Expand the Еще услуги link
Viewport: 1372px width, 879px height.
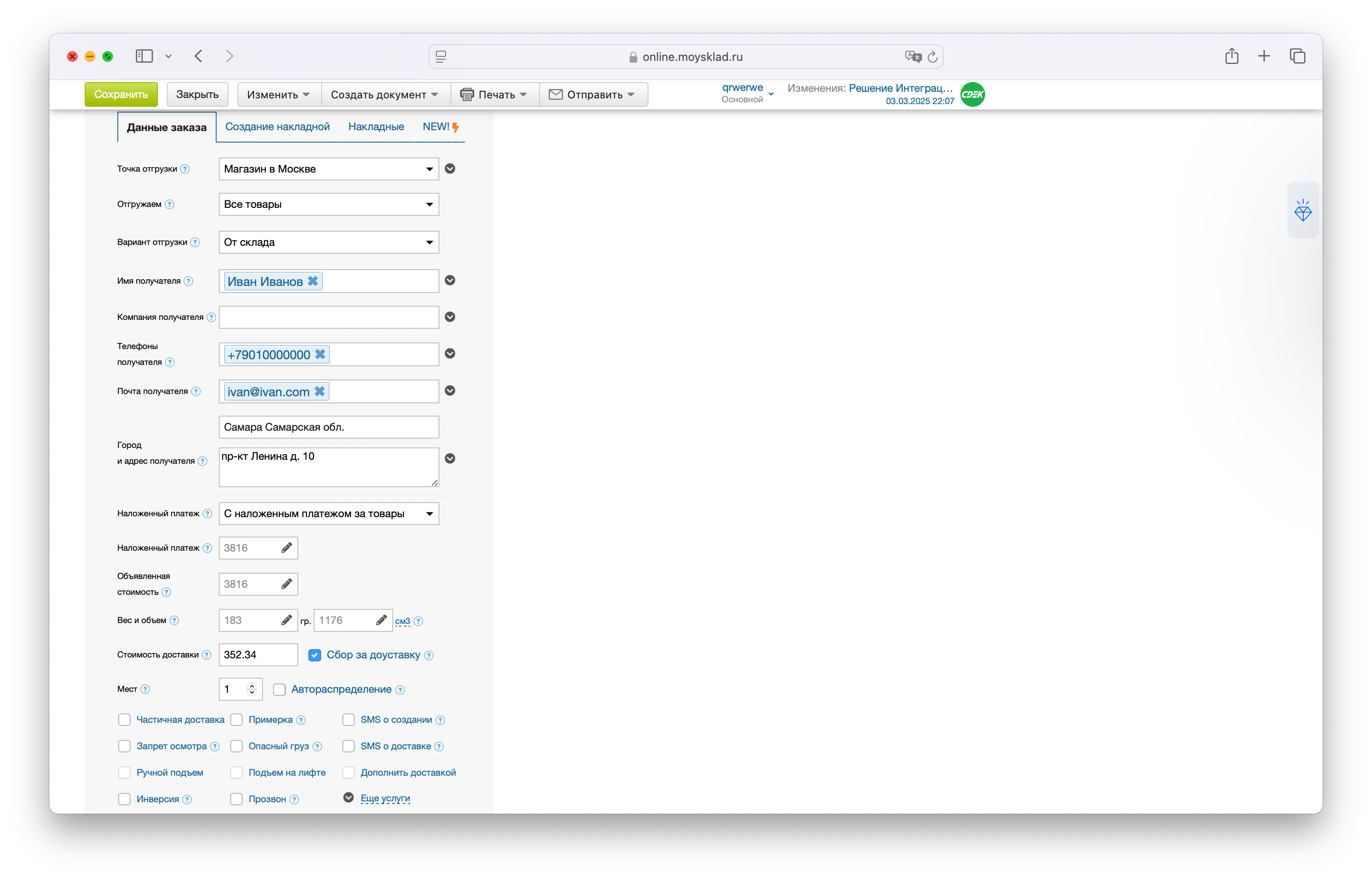coord(385,798)
